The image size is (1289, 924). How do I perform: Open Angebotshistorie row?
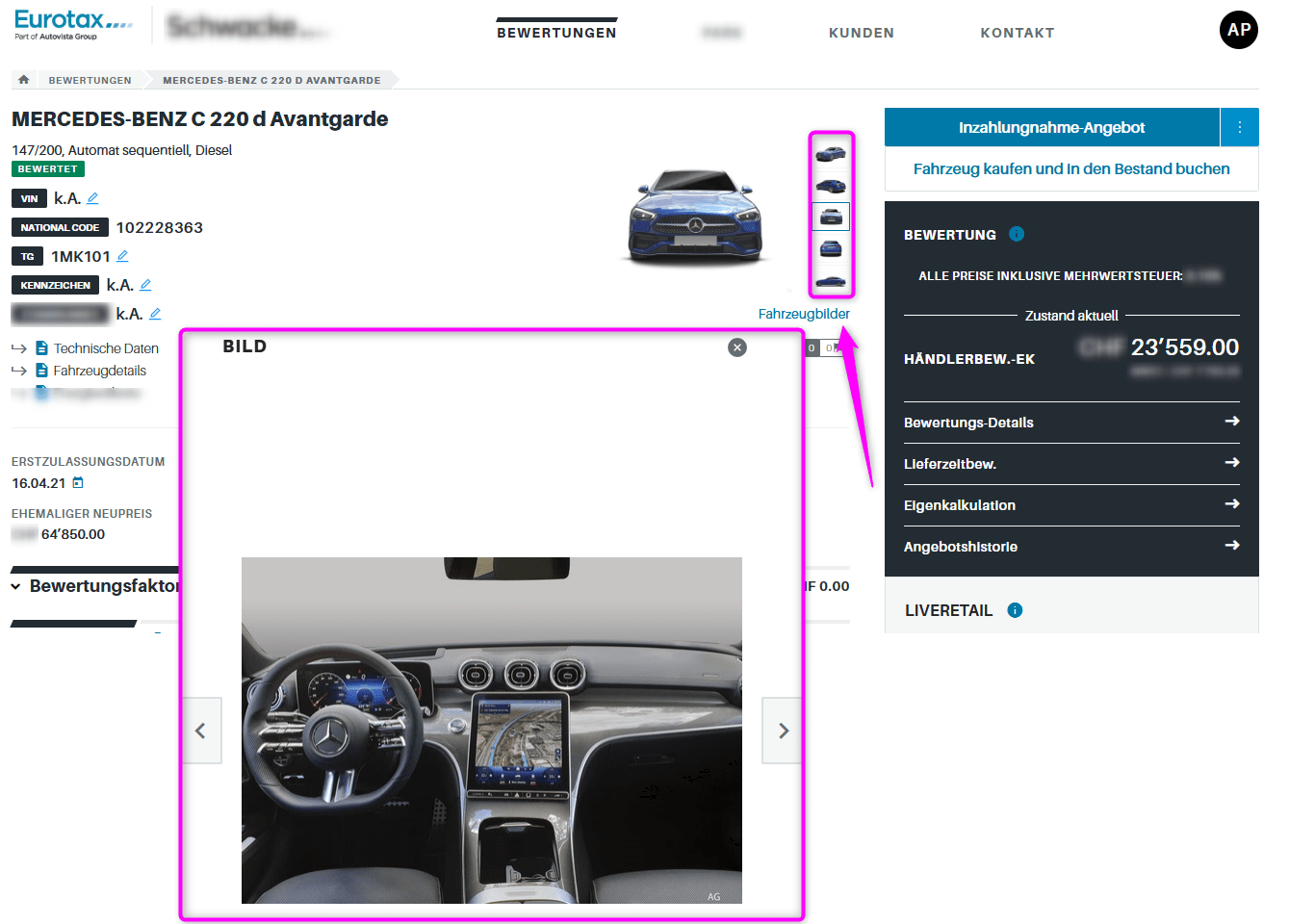1071,547
